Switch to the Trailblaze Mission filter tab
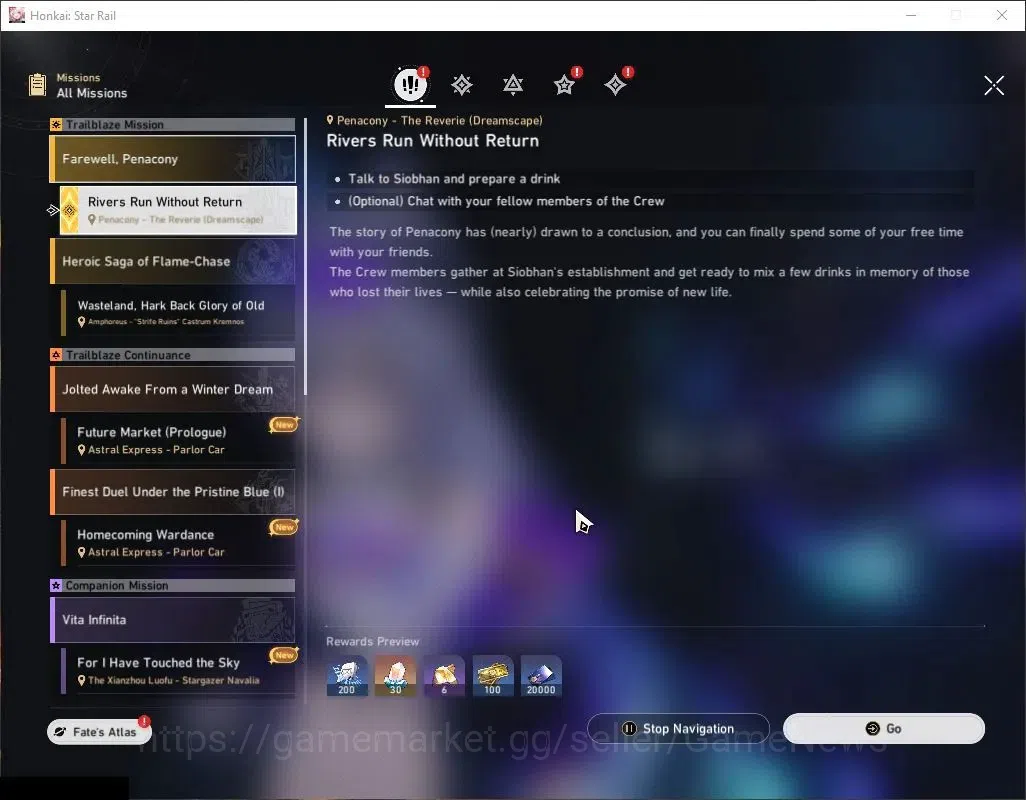Viewport: 1026px width, 800px height. pos(461,85)
